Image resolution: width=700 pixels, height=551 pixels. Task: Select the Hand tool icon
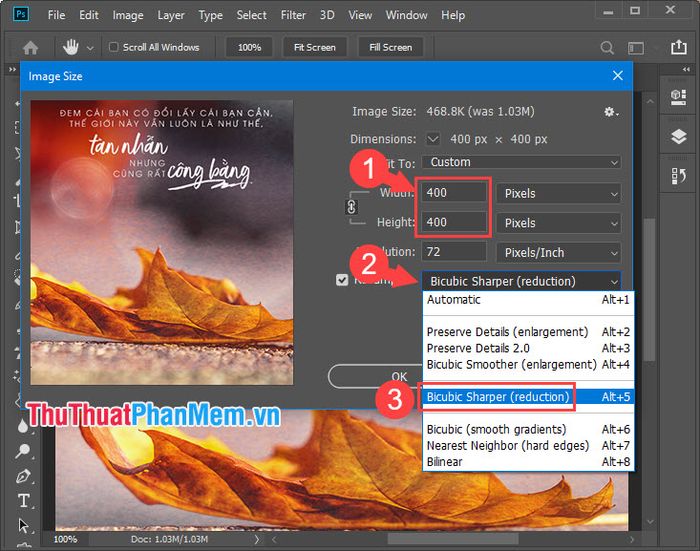(71, 47)
